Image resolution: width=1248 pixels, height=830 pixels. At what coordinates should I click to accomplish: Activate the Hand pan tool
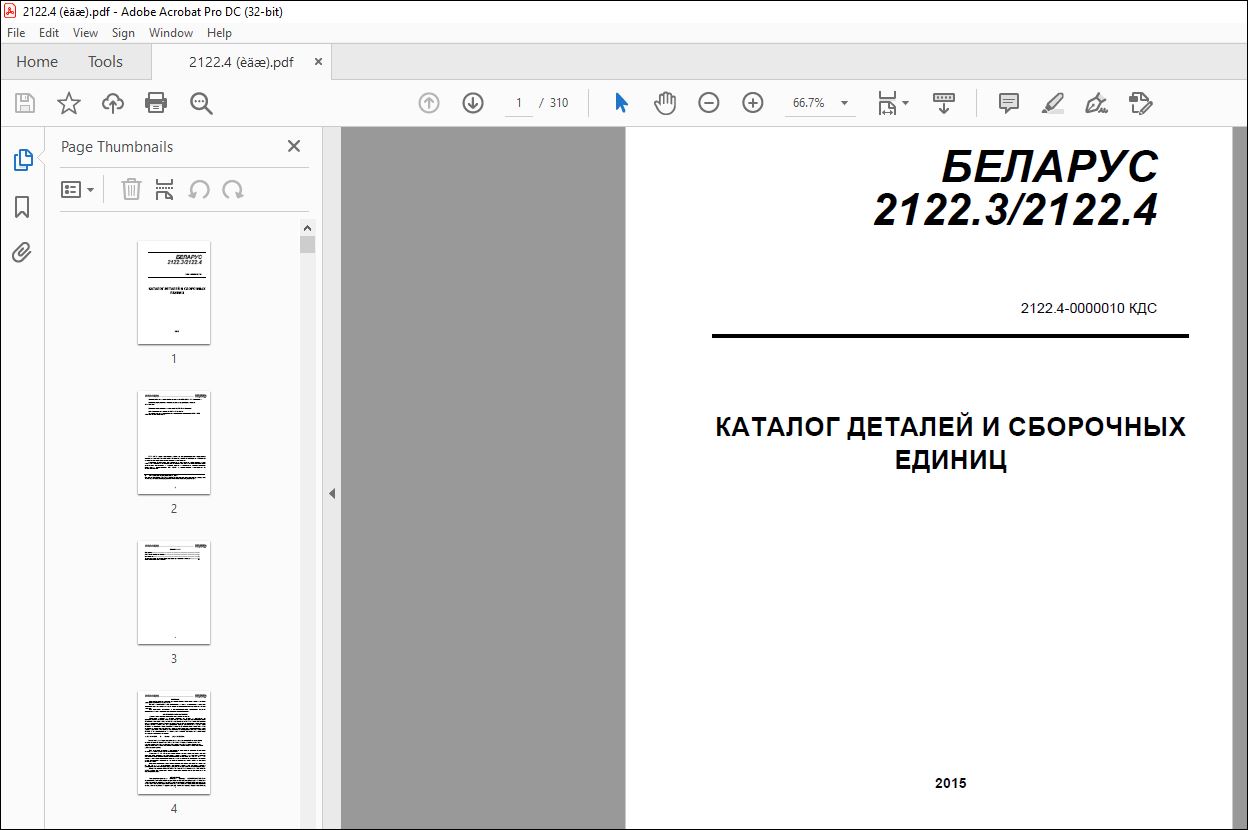[665, 103]
